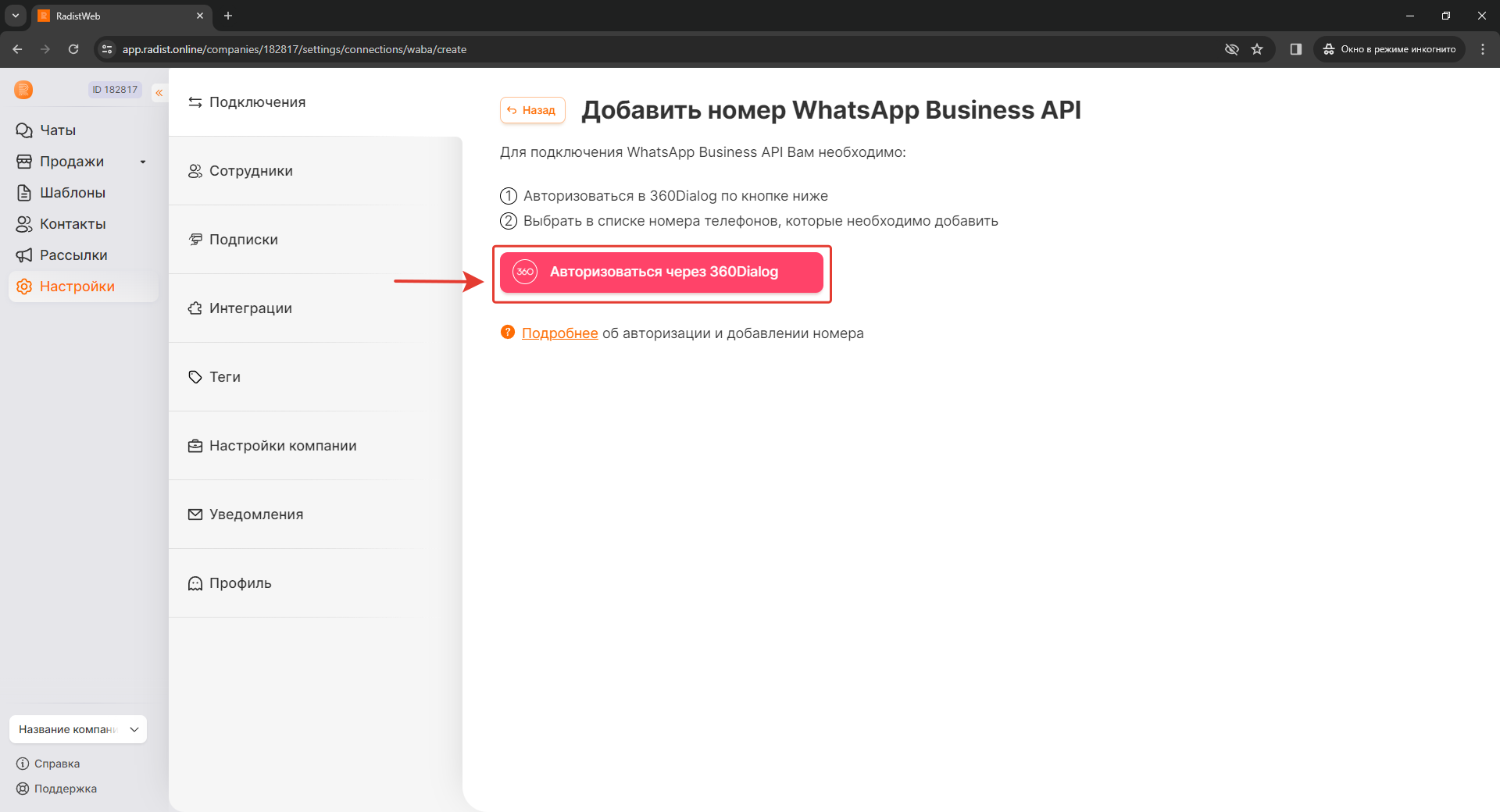Open Уведомления notifications settings tab
This screenshot has height=812, width=1500.
pyautogui.click(x=316, y=515)
